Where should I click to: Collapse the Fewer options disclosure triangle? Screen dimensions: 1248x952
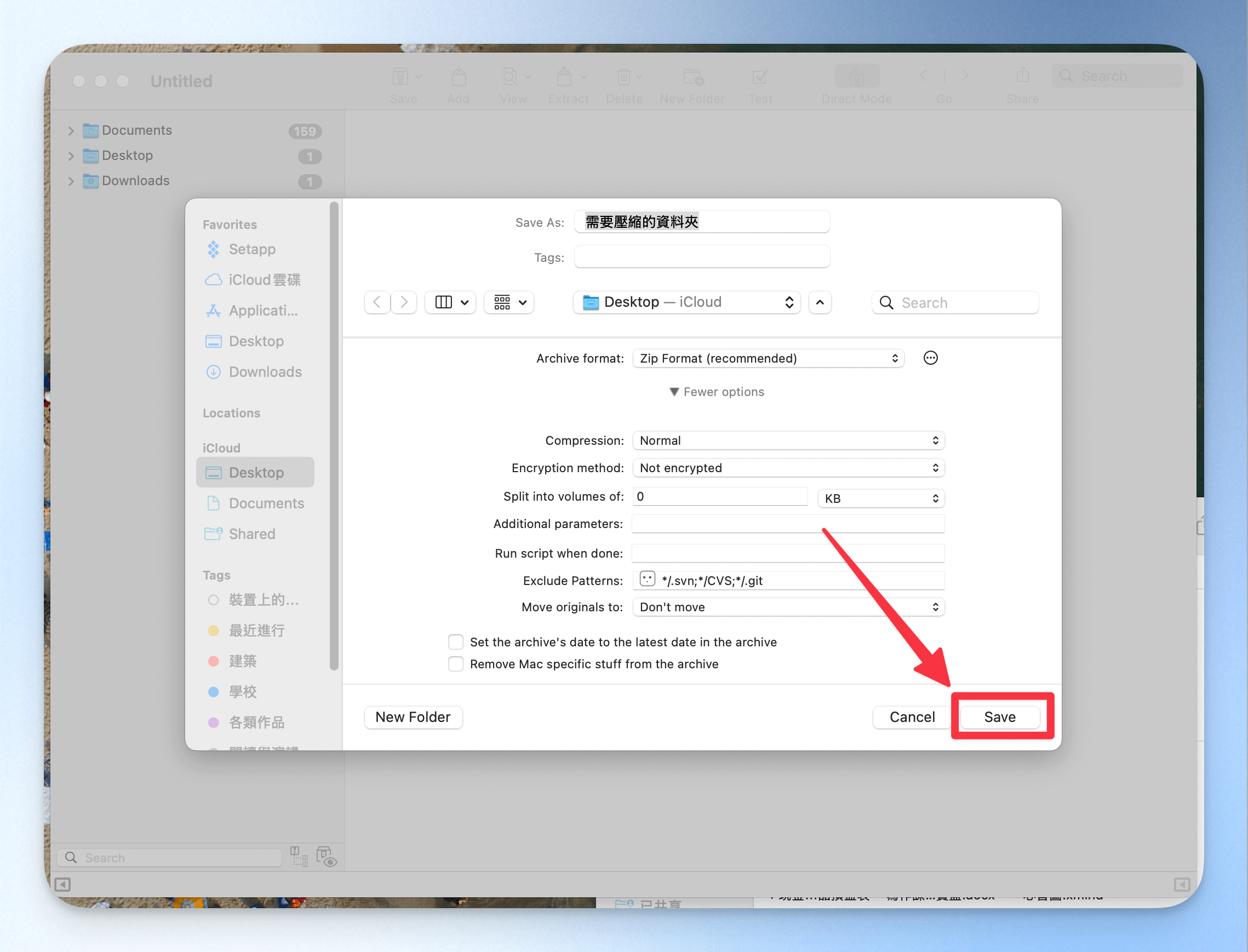pyautogui.click(x=674, y=392)
